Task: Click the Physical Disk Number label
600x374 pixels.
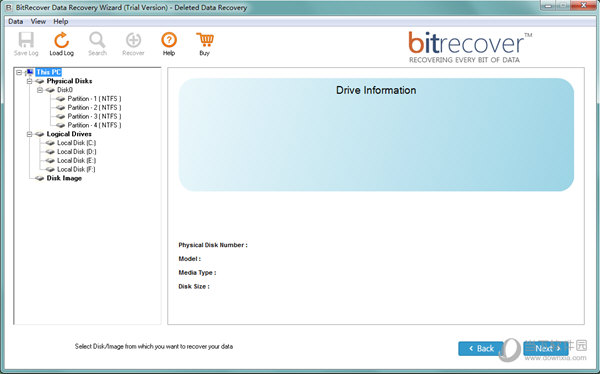Action: (213, 245)
